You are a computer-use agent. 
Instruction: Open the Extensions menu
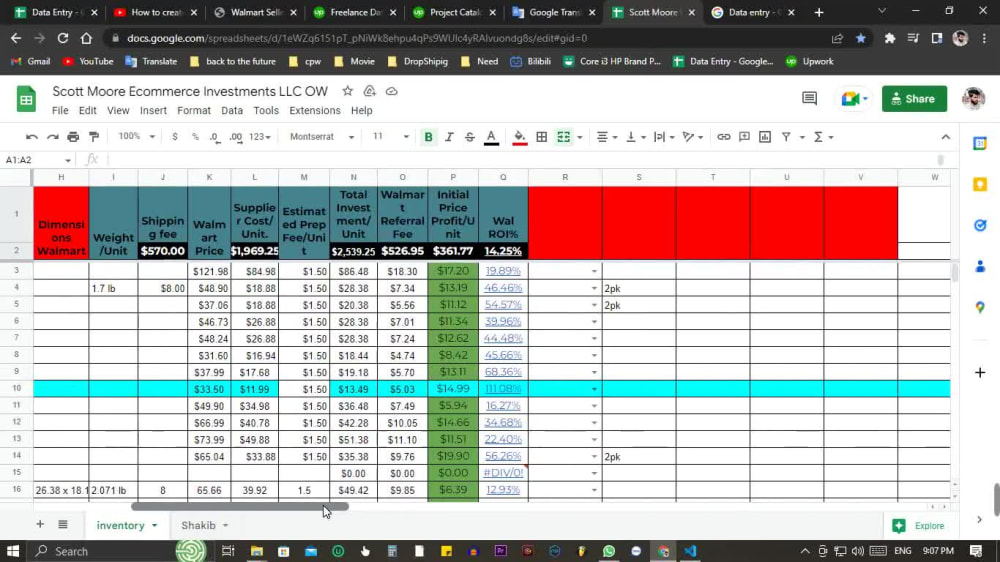point(314,110)
